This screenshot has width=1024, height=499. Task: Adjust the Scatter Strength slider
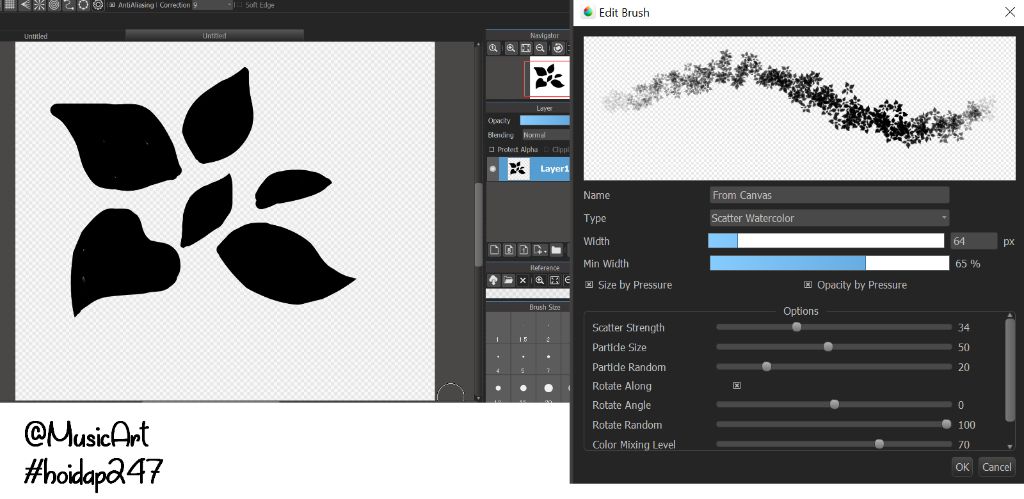pyautogui.click(x=797, y=327)
